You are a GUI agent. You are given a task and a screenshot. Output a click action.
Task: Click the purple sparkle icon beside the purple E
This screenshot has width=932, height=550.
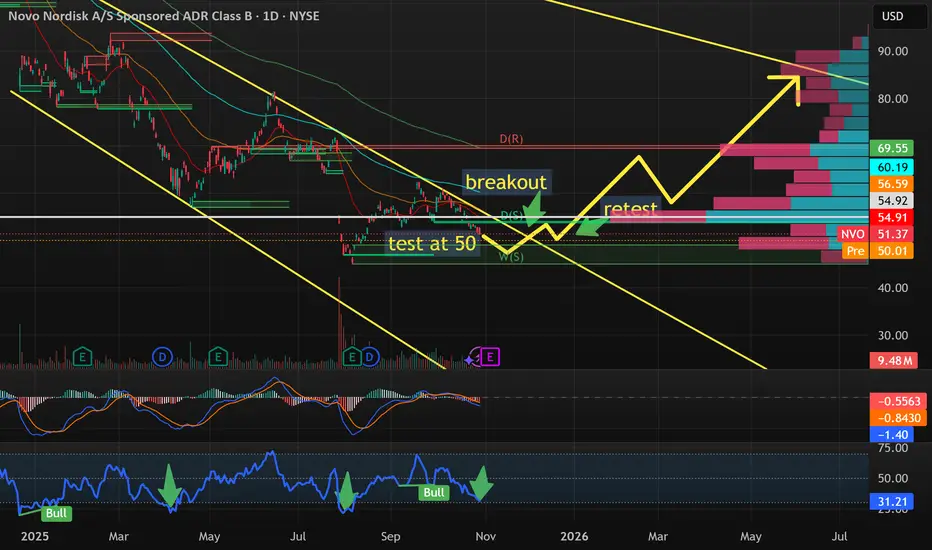[470, 359]
